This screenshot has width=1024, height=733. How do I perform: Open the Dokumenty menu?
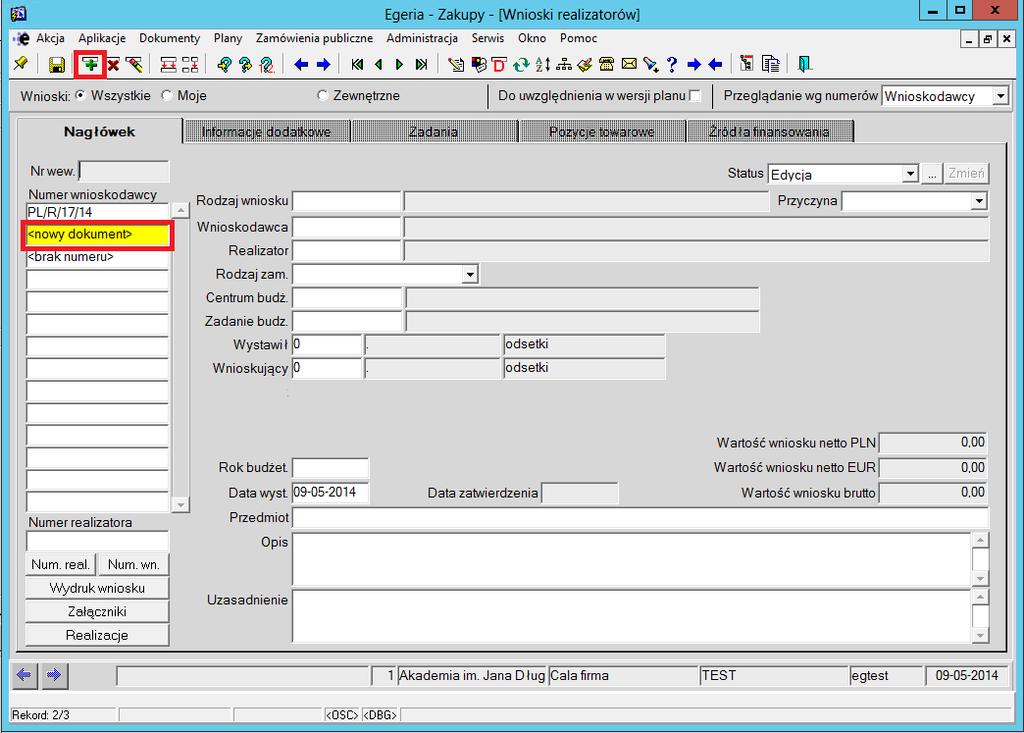(x=170, y=38)
